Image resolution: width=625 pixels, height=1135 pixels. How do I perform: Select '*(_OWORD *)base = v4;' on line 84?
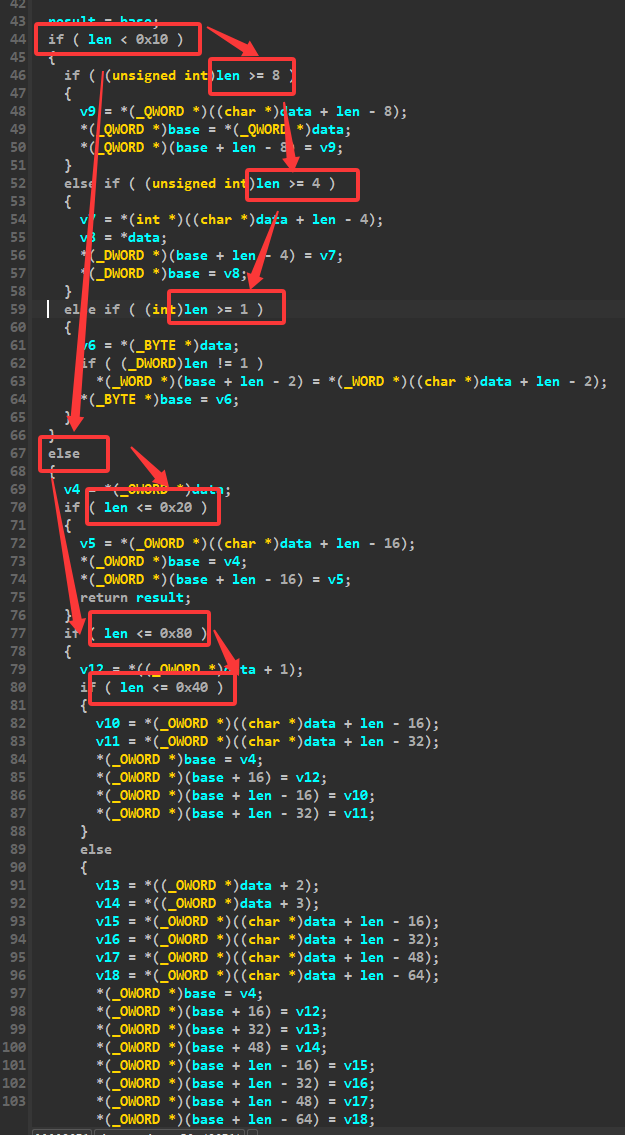[180, 759]
